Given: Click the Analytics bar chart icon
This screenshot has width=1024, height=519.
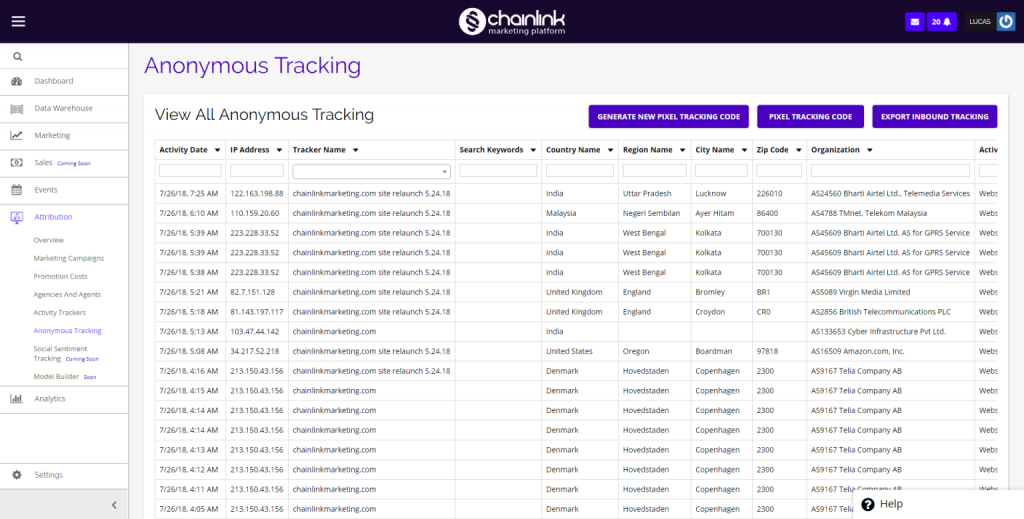Looking at the screenshot, I should [x=16, y=398].
